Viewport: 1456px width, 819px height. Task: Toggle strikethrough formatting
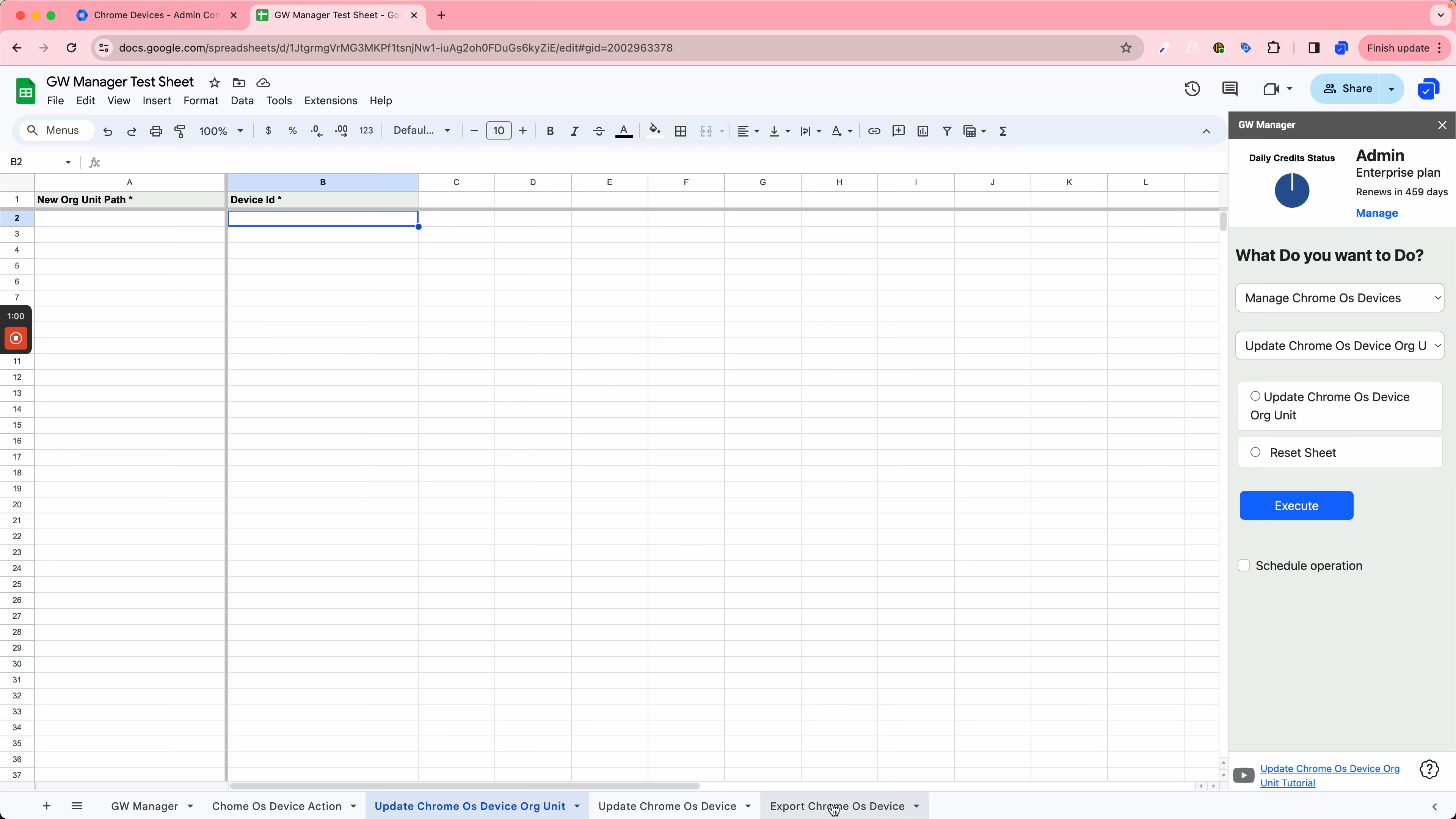click(x=599, y=131)
